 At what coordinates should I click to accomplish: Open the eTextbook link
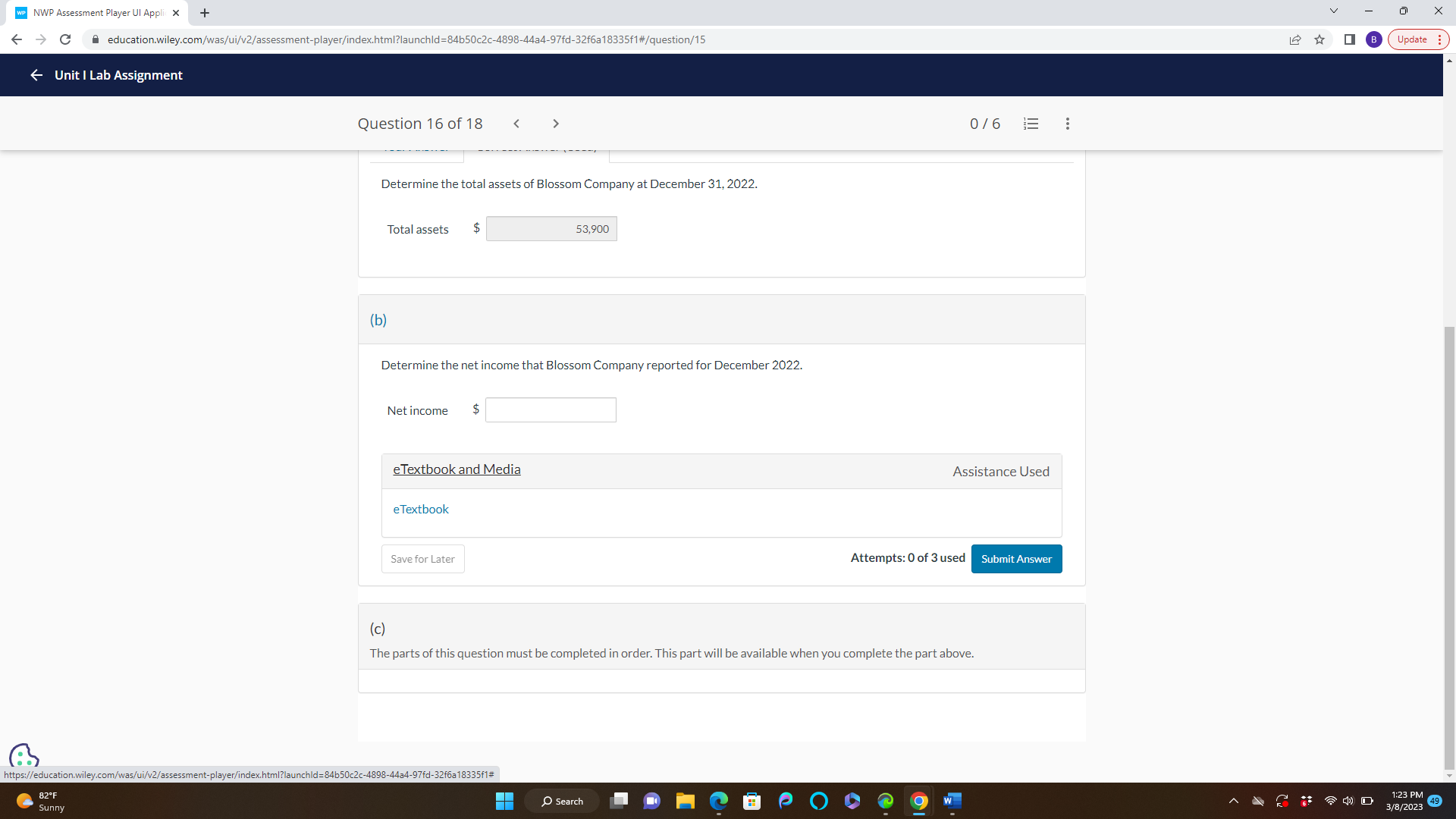pyautogui.click(x=421, y=509)
